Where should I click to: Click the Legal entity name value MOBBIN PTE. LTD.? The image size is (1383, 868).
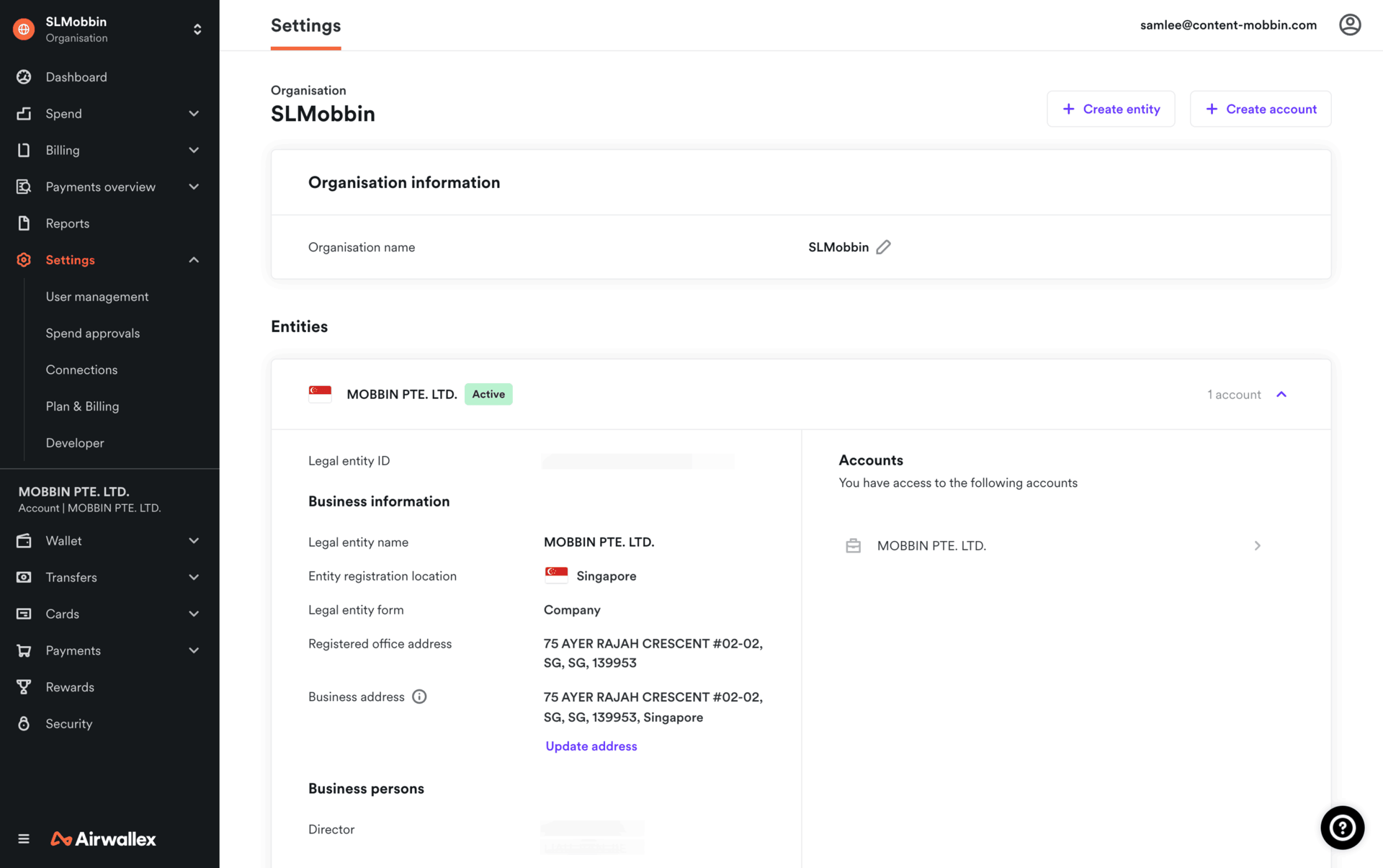tap(599, 542)
